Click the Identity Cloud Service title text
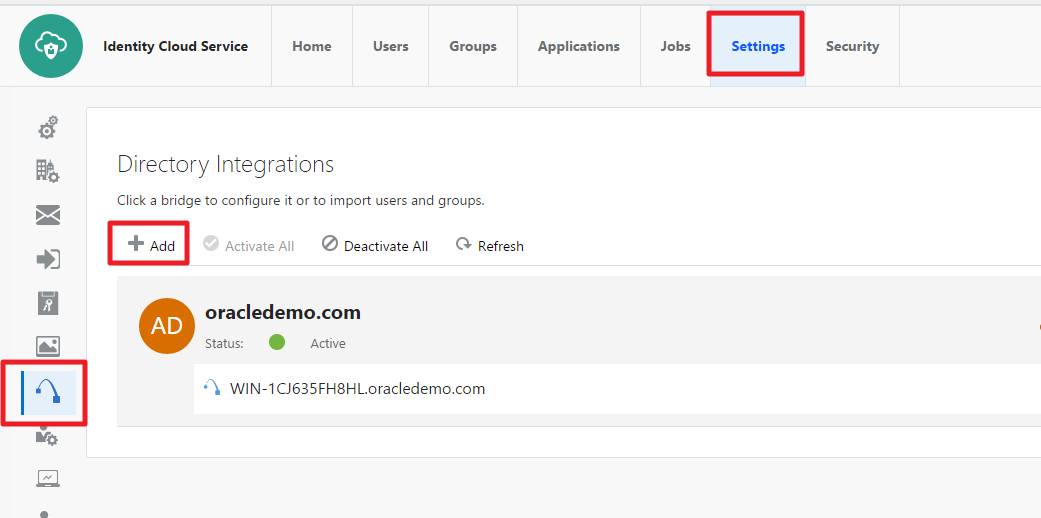 176,46
